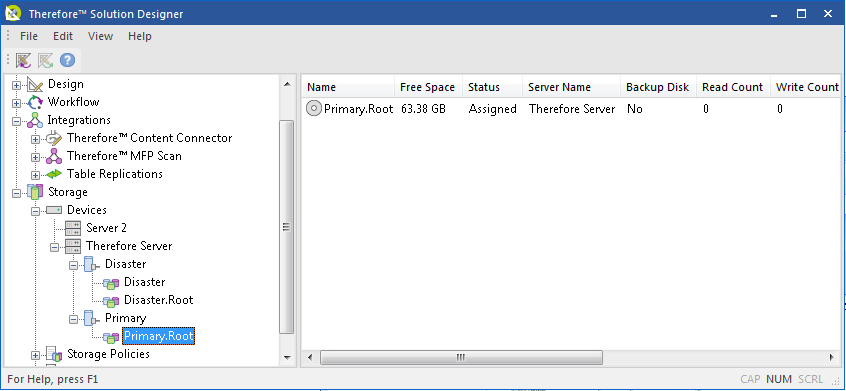Click the disc icon beside Primary.Root row
846x391 pixels.
pos(313,108)
